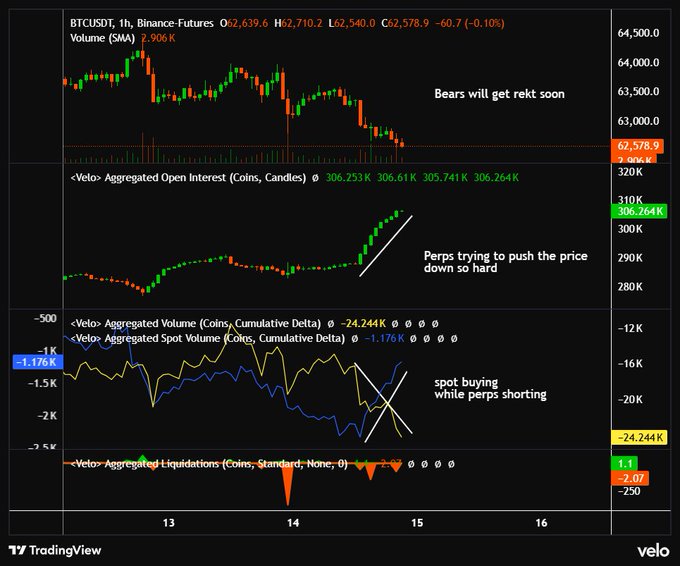
Task: Click the 64,500.0 price axis label
Action: point(638,33)
